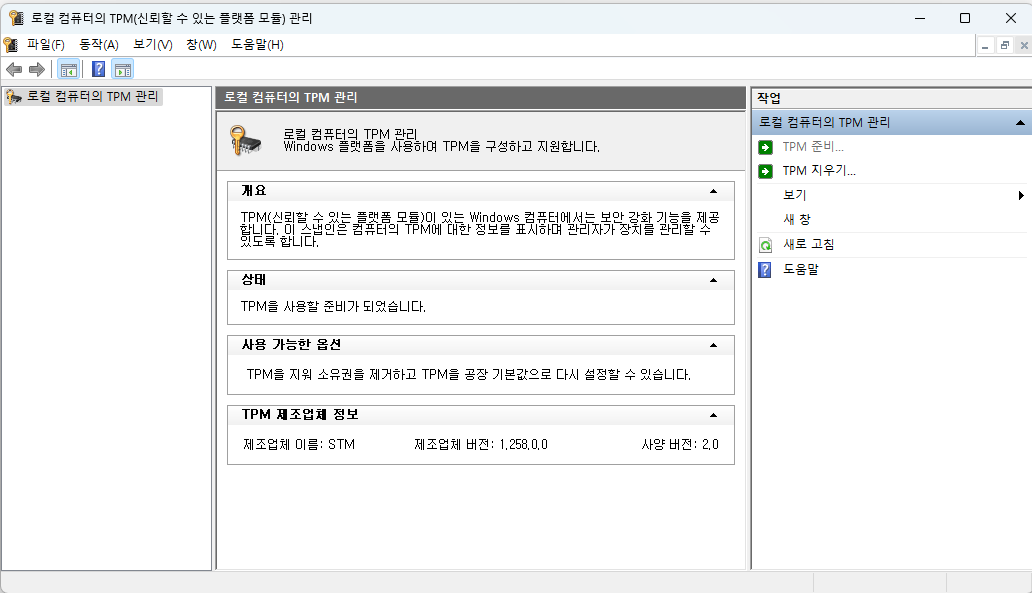Image resolution: width=1032 pixels, height=593 pixels.
Task: Click the help icon beside 도움말 in the actions pane
Action: (765, 270)
